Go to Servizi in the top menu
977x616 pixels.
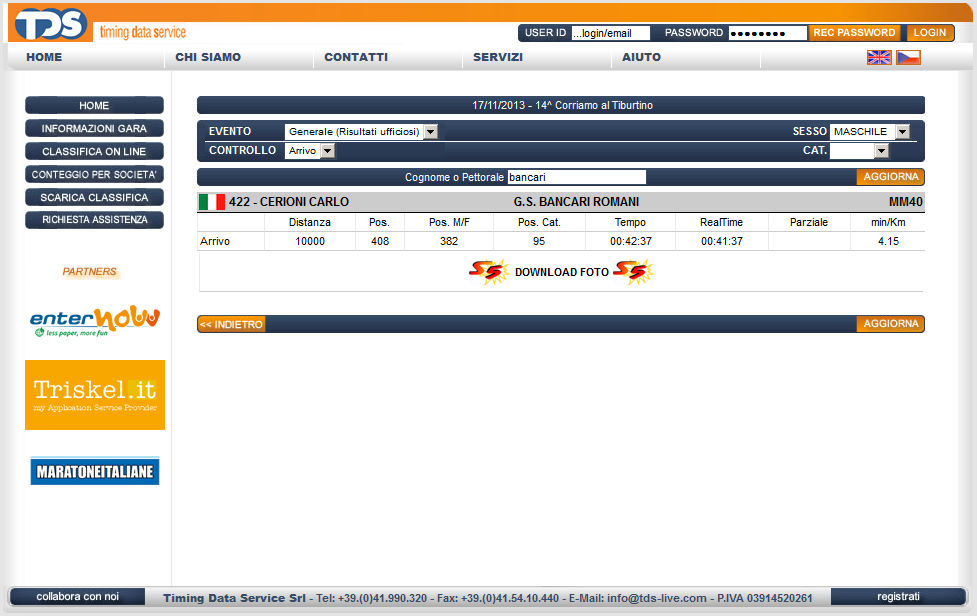[498, 57]
